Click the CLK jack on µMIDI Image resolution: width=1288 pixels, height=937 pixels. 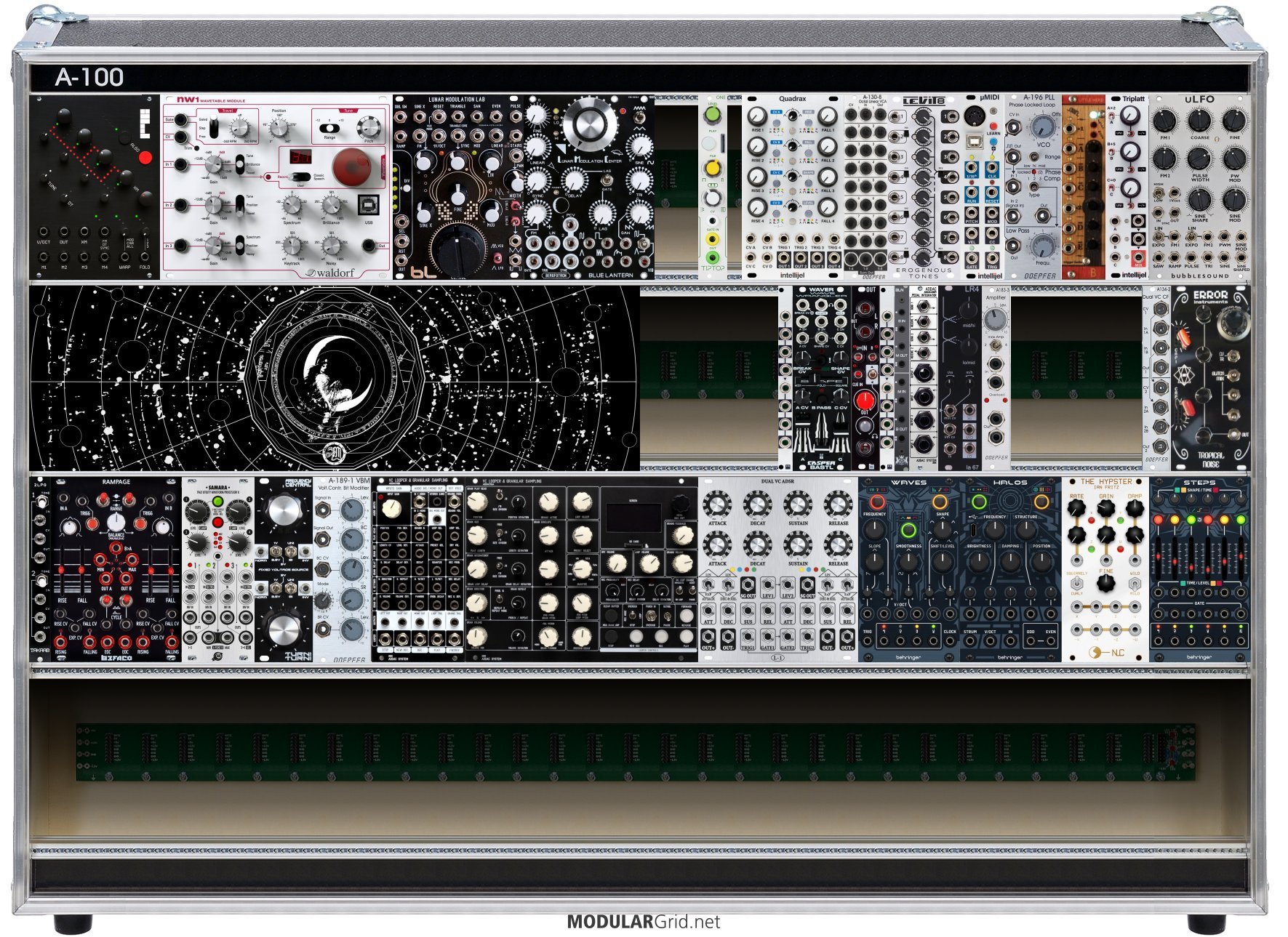(992, 166)
